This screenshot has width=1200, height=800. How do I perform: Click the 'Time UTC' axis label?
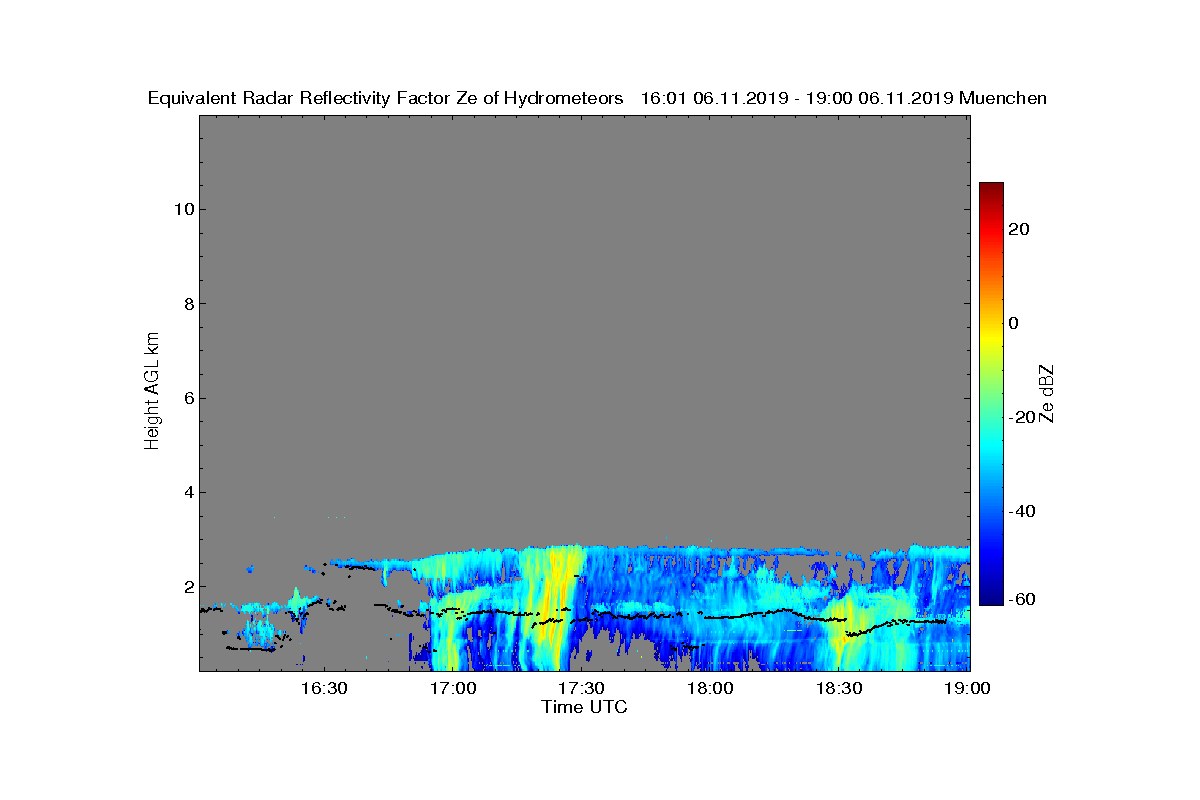click(x=584, y=707)
